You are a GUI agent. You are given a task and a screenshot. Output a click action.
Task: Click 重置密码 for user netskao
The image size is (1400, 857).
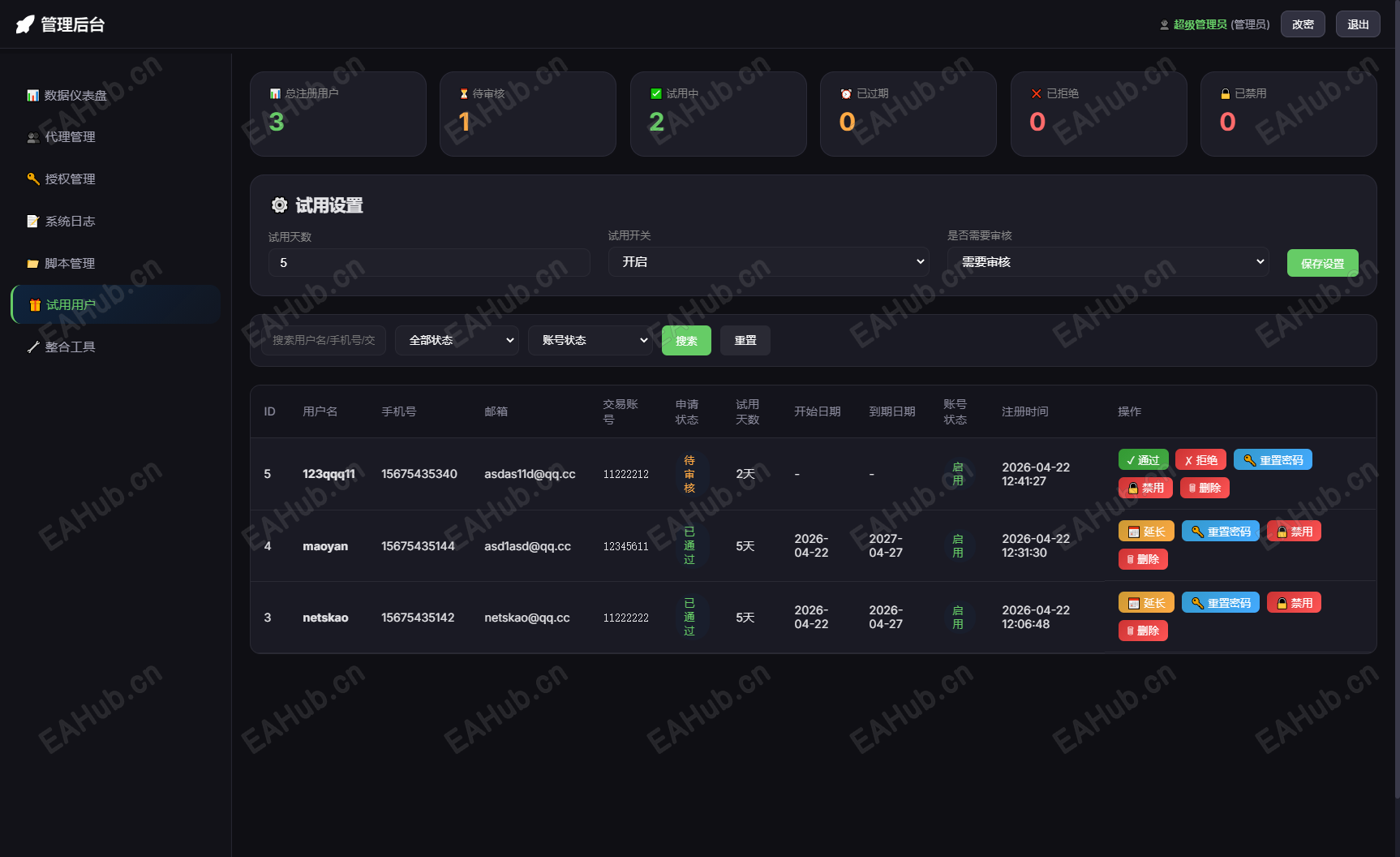1221,603
